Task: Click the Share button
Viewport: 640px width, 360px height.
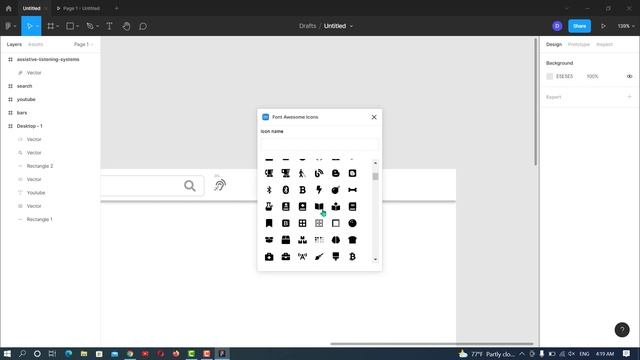Action: [579, 26]
